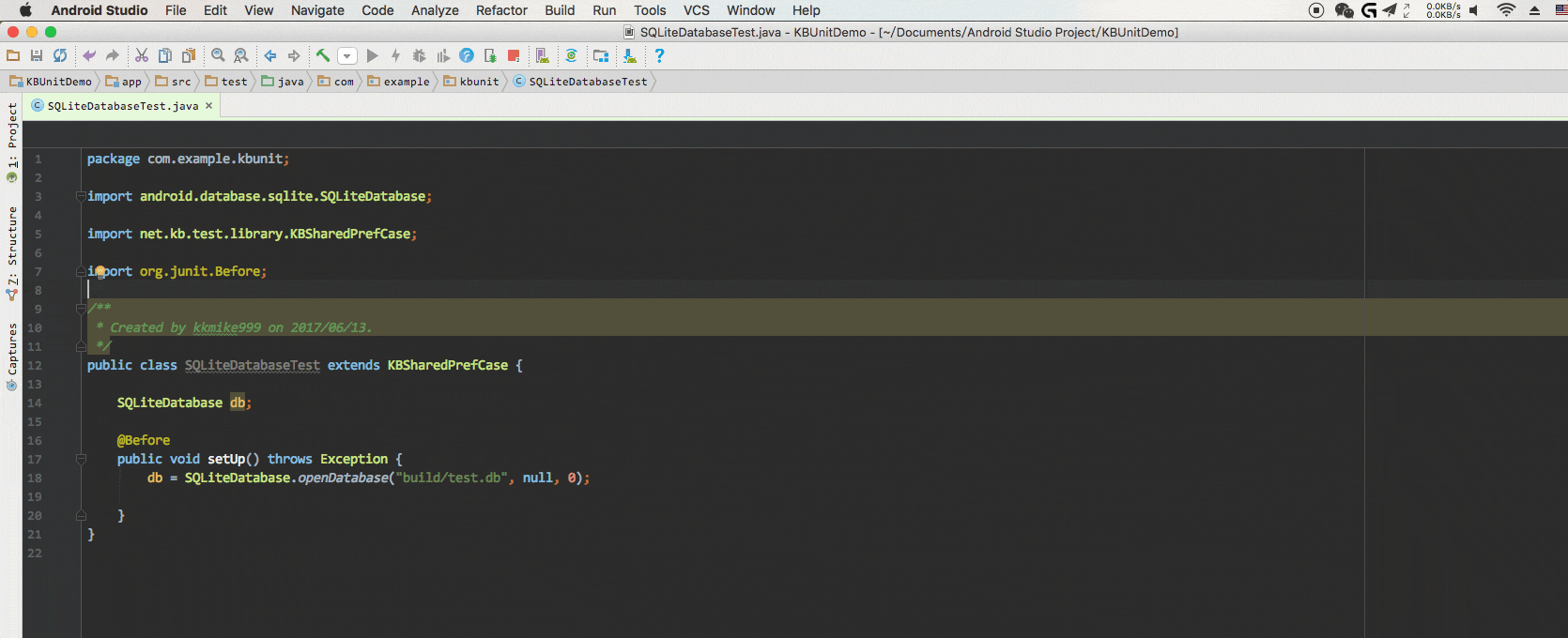The width and height of the screenshot is (1568, 638).
Task: Sync project with Gradle files icon
Action: pyautogui.click(x=571, y=56)
